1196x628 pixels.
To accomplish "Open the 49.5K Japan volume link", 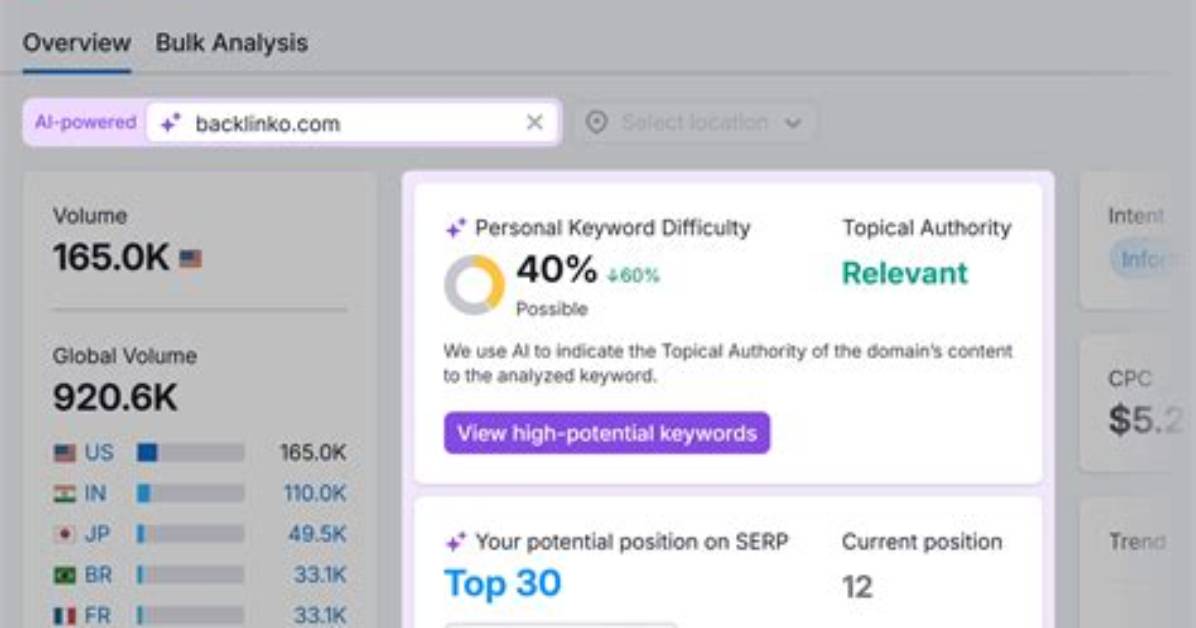I will [x=317, y=533].
